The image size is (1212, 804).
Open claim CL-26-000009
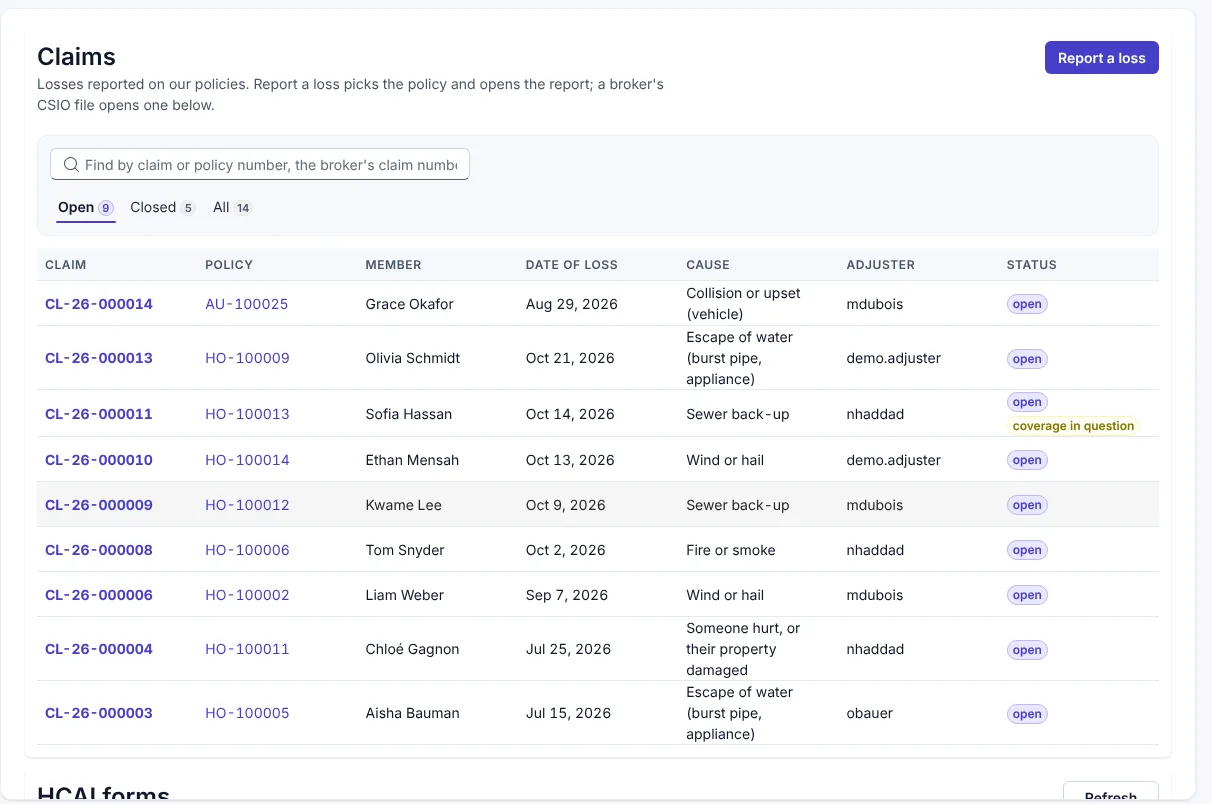[x=99, y=505]
